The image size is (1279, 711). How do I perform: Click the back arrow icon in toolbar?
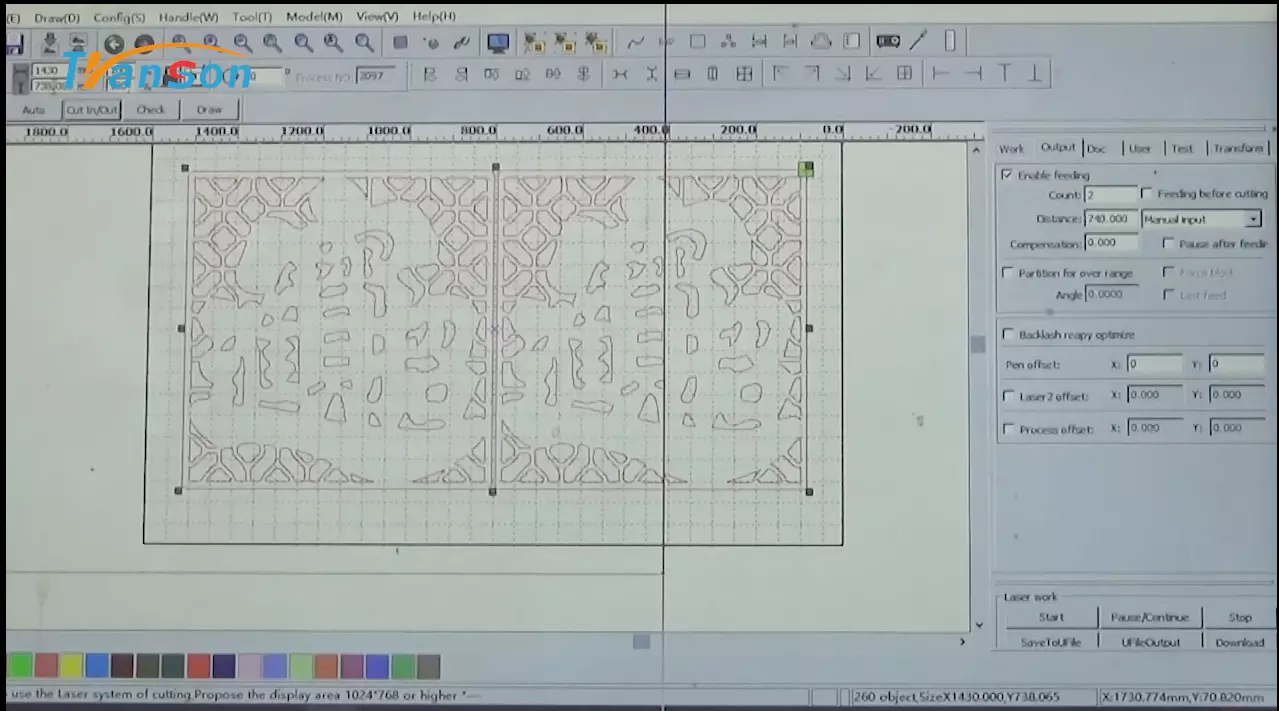click(114, 44)
